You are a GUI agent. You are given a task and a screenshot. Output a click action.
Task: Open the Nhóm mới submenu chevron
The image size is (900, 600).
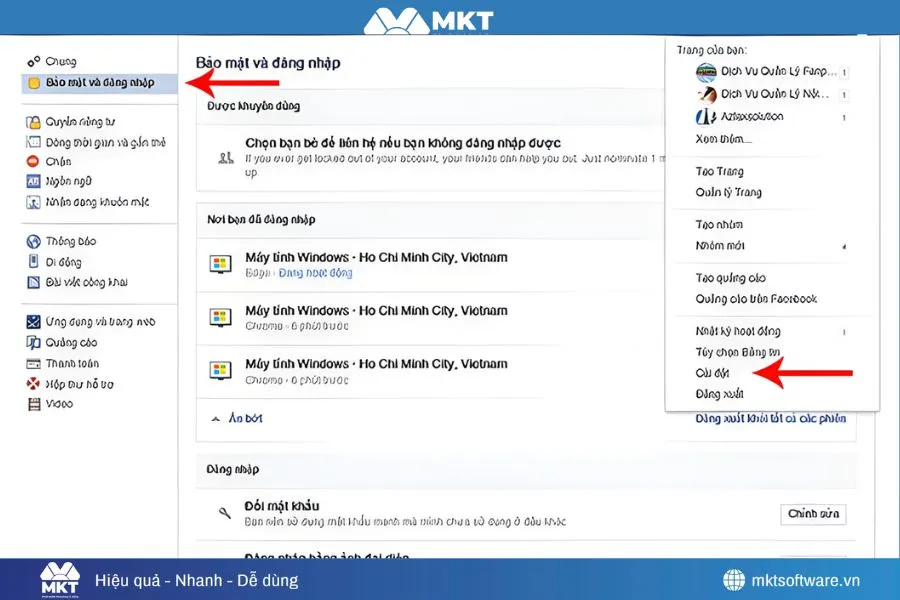click(844, 245)
